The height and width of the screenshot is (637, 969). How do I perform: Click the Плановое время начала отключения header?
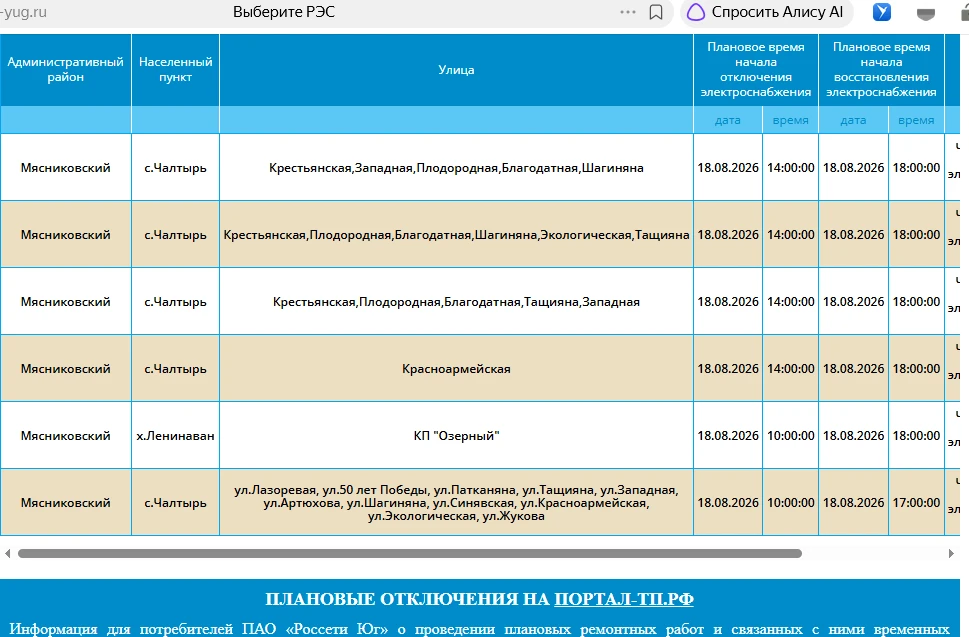pyautogui.click(x=756, y=70)
